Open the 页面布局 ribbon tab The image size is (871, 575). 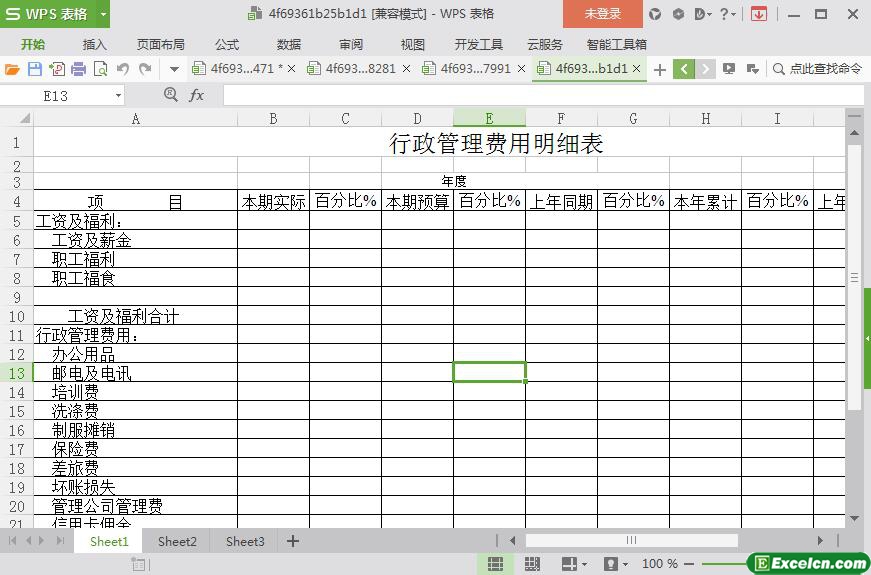[161, 44]
